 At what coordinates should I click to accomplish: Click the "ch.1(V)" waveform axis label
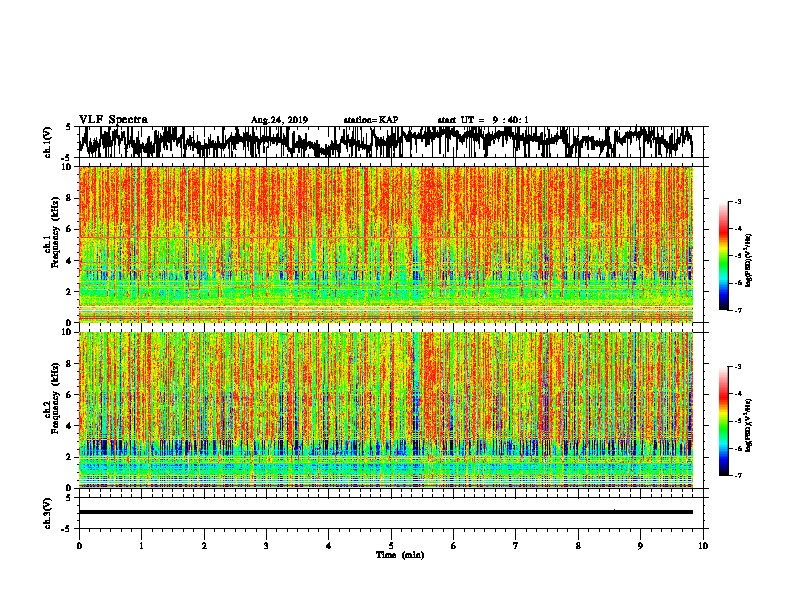pos(47,142)
